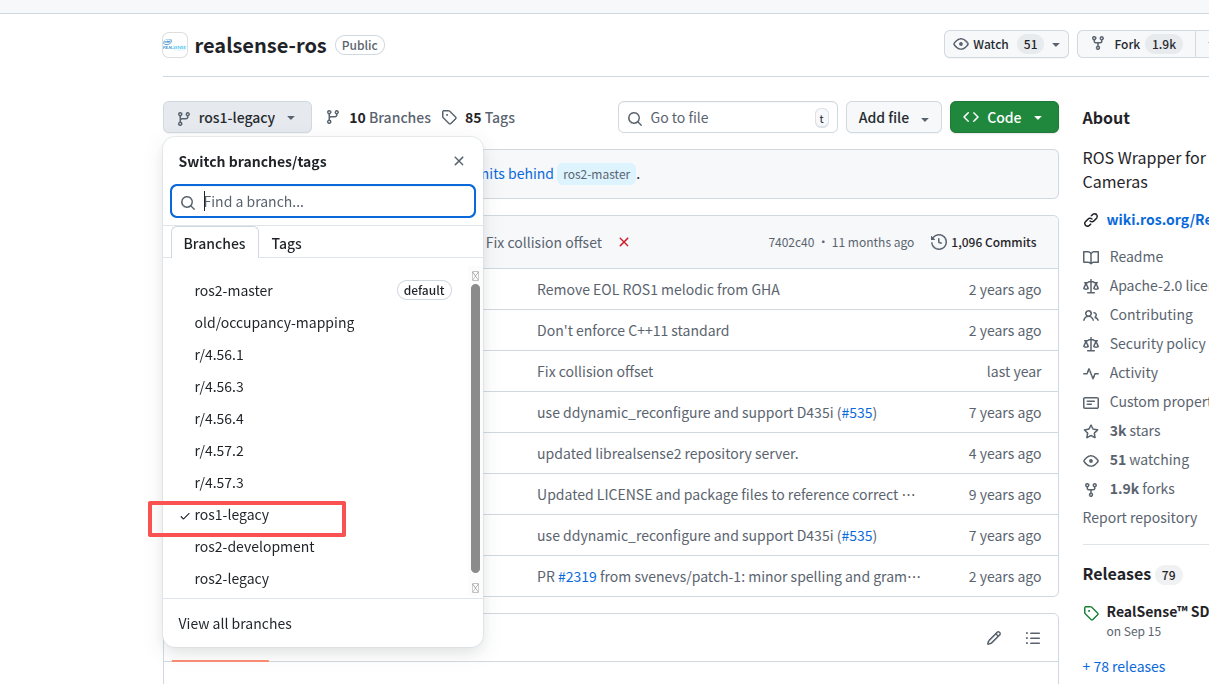Click the tag icon beside RealSense SDK release
1209x684 pixels.
pyautogui.click(x=1091, y=612)
